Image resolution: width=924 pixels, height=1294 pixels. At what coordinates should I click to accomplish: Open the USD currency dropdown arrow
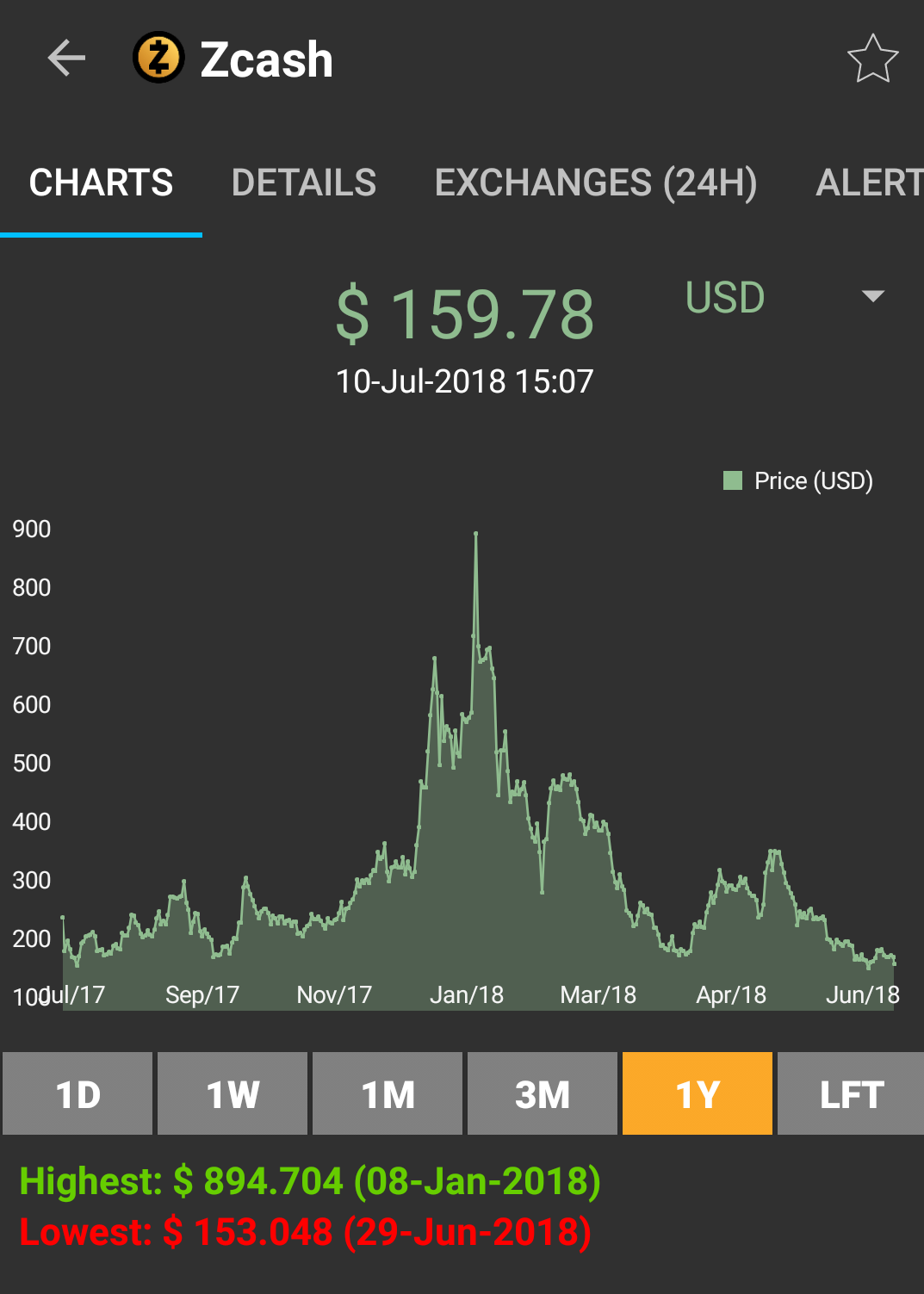pyautogui.click(x=873, y=296)
